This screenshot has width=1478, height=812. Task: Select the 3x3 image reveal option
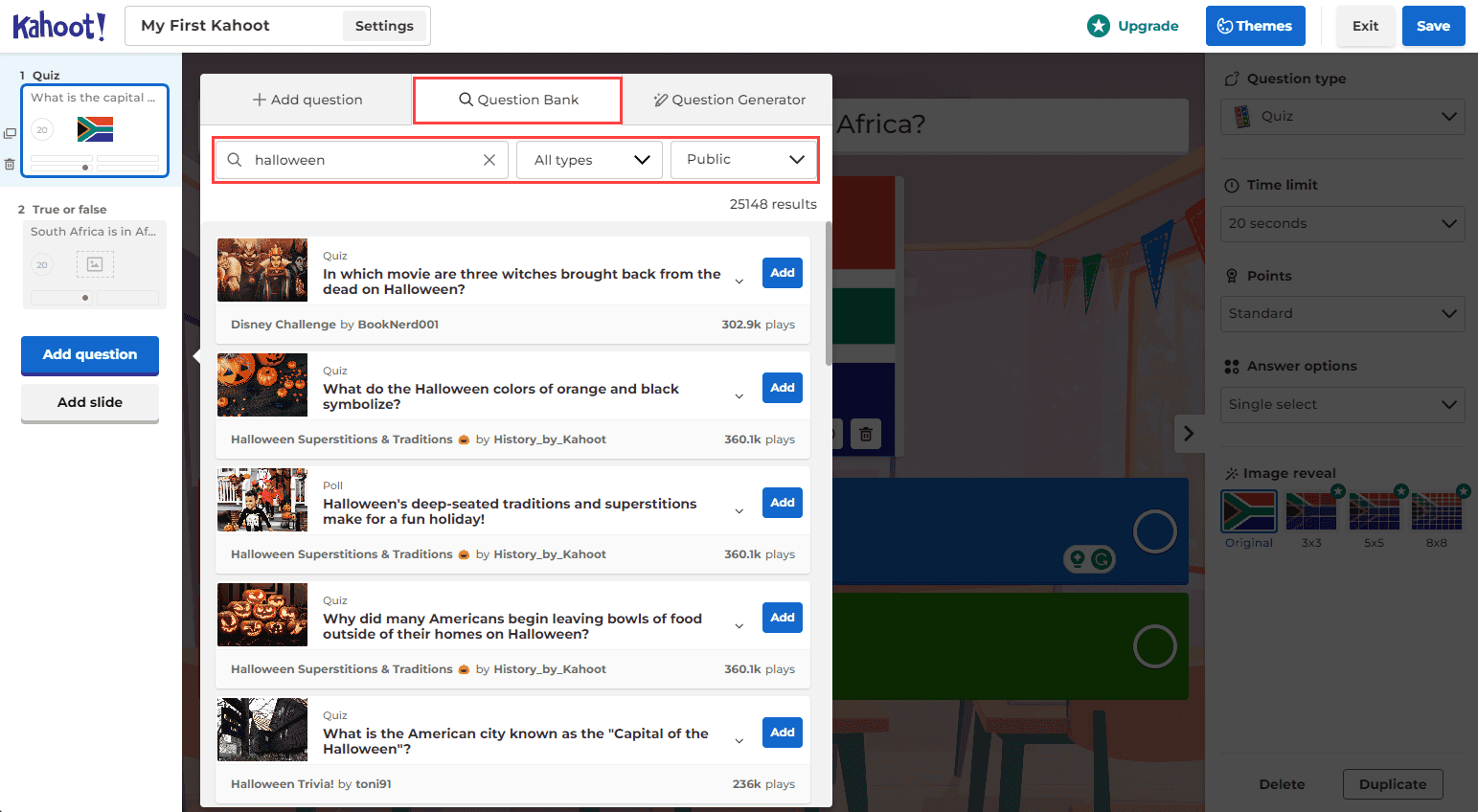pyautogui.click(x=1311, y=510)
